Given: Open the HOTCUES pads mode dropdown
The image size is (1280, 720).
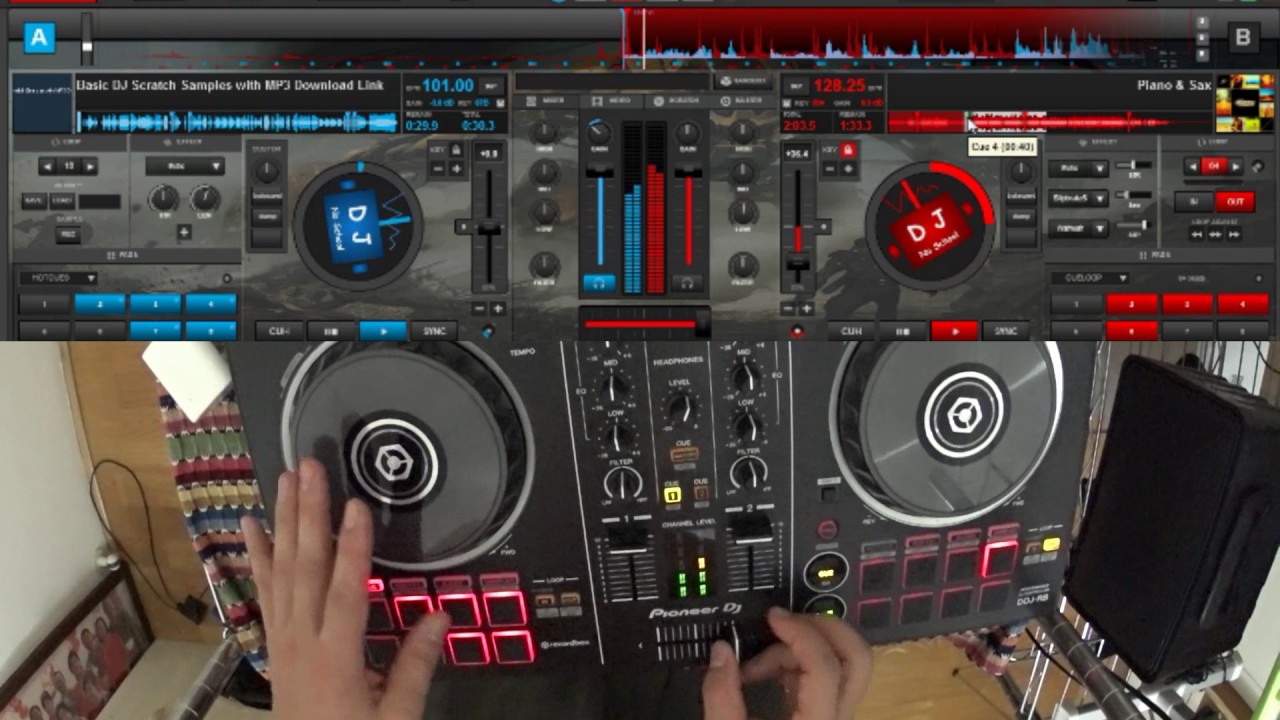Looking at the screenshot, I should [60, 278].
